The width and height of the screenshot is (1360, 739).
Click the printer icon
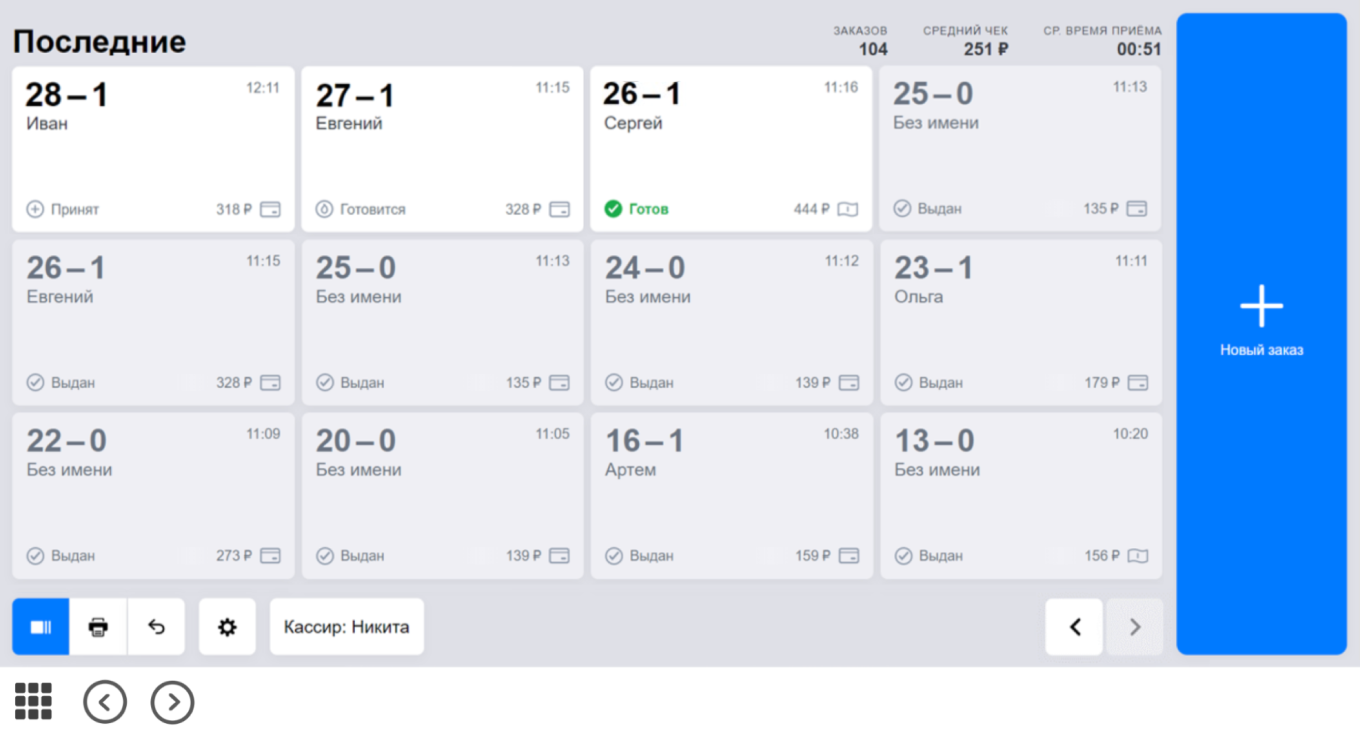[98, 627]
